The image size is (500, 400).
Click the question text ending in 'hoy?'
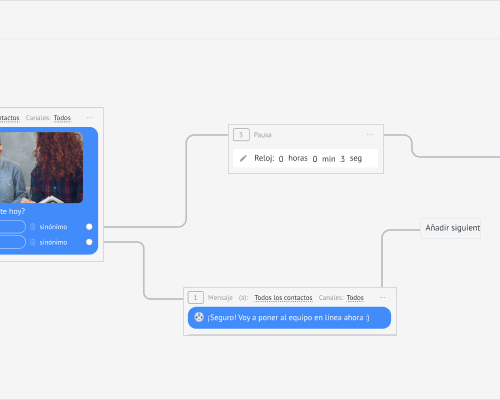12,211
